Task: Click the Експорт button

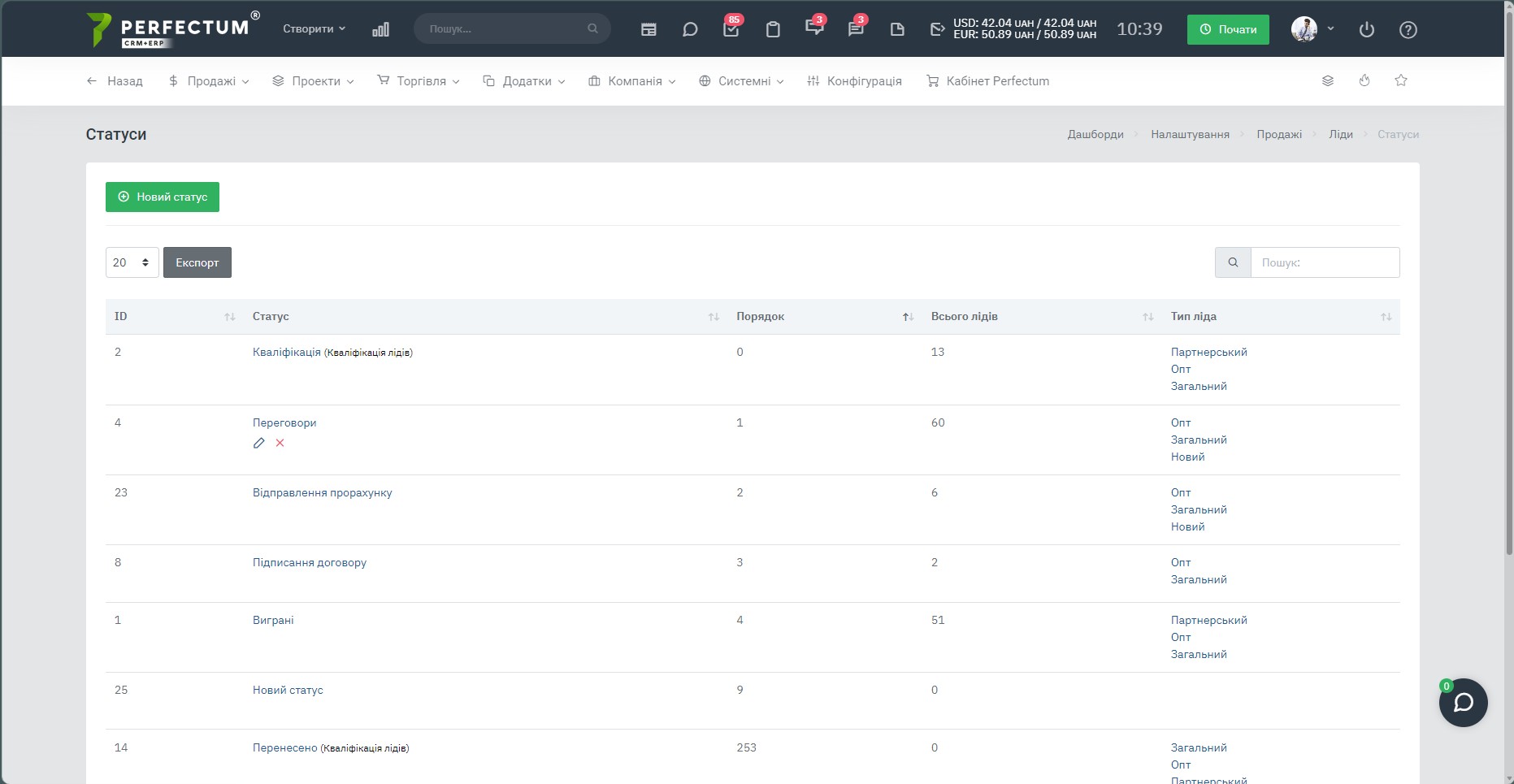Action: point(197,262)
